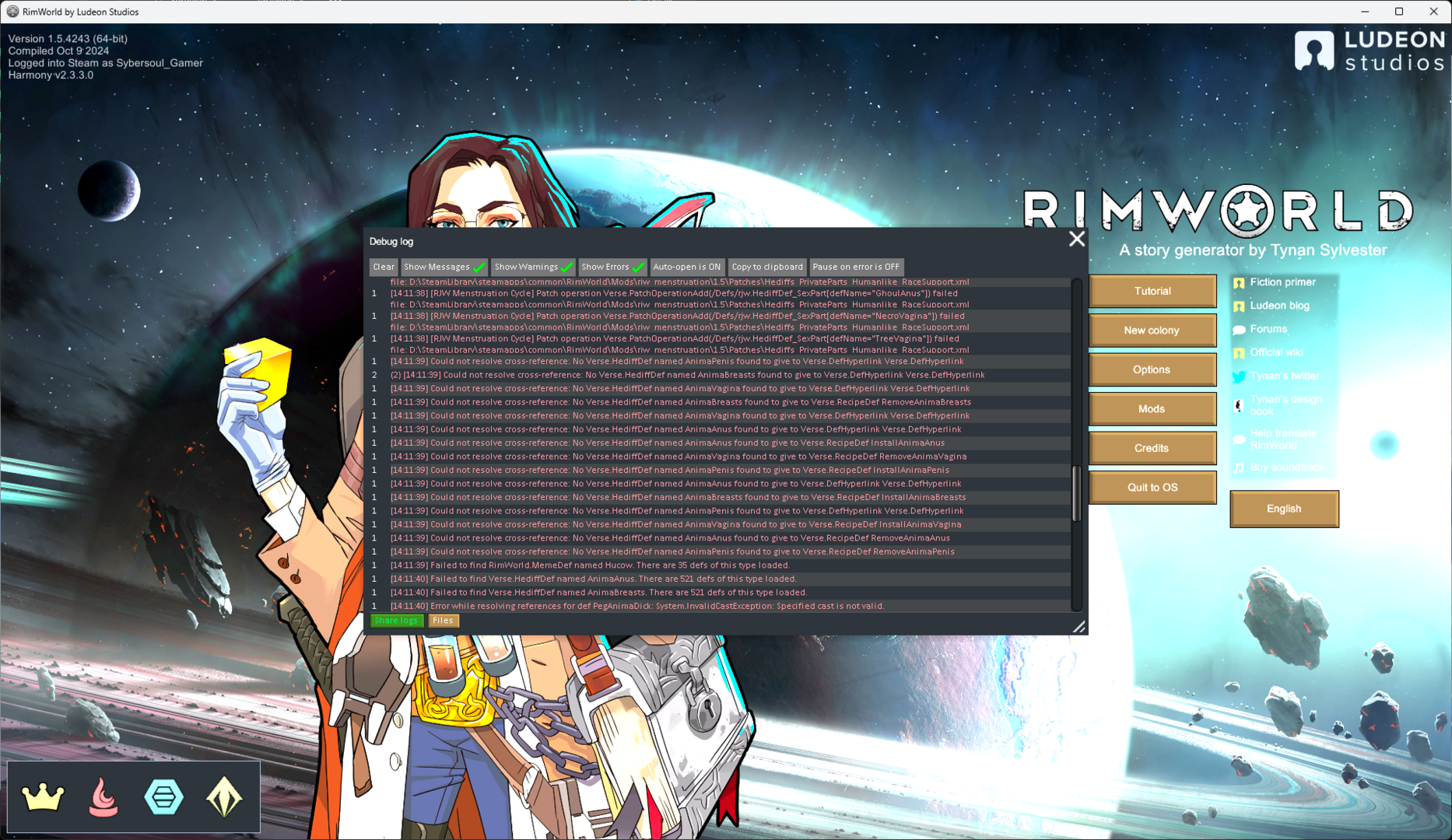Select the GhoulAnus patch operation failed line

pyautogui.click(x=720, y=299)
